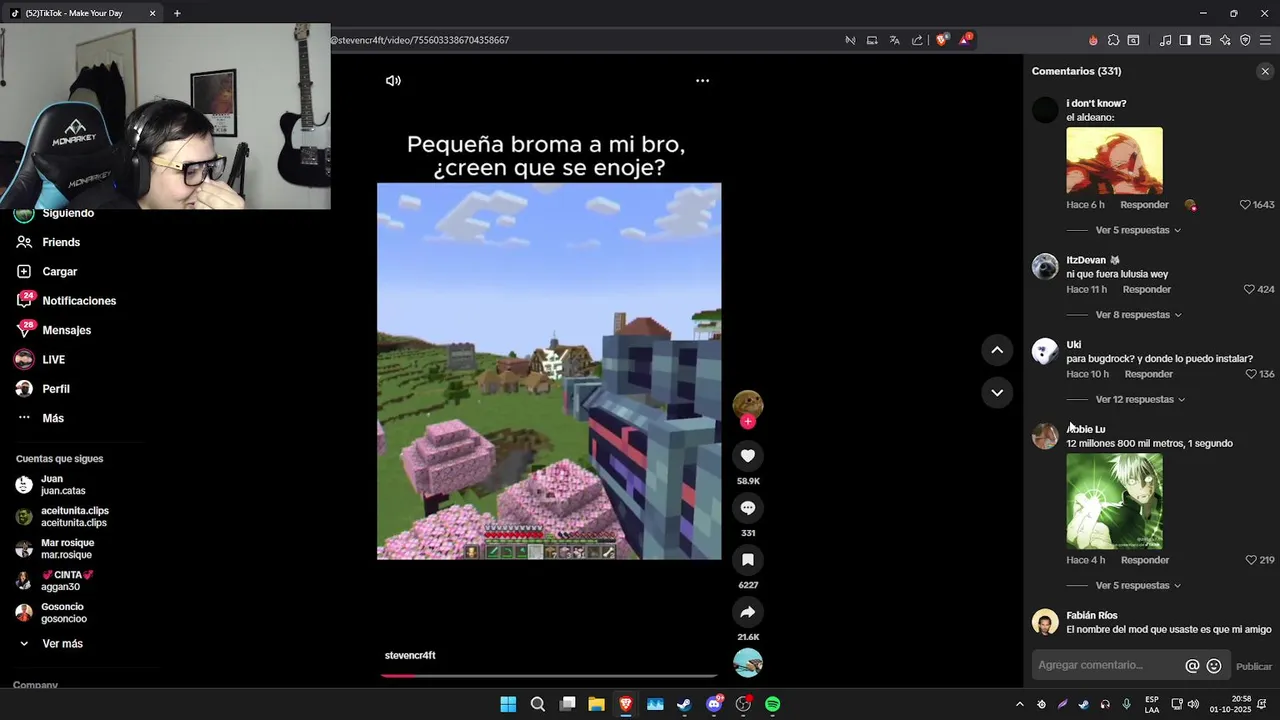Bookmark the video with the save icon
This screenshot has width=1280, height=720.
747,560
